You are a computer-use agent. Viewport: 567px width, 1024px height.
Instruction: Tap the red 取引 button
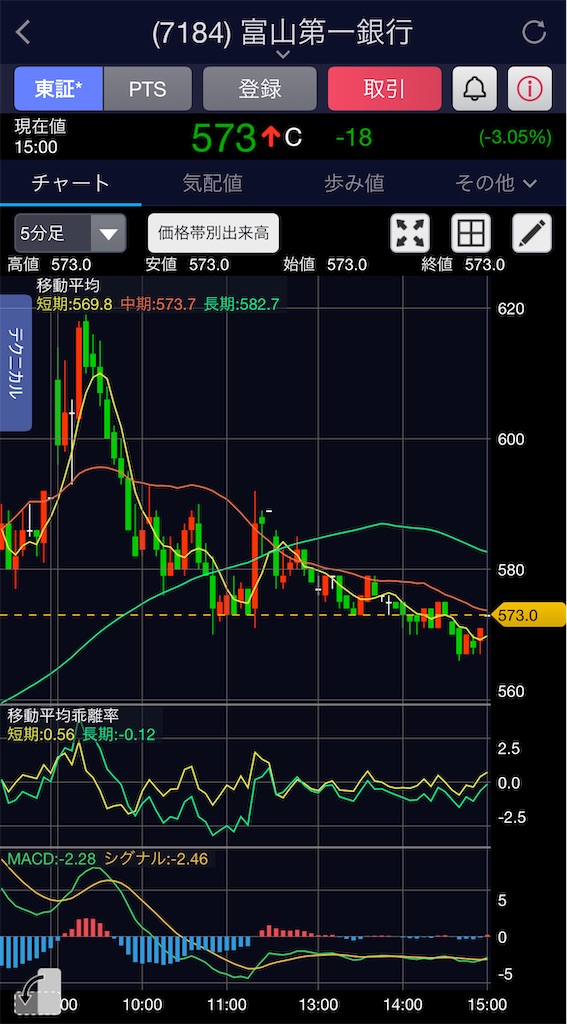385,89
